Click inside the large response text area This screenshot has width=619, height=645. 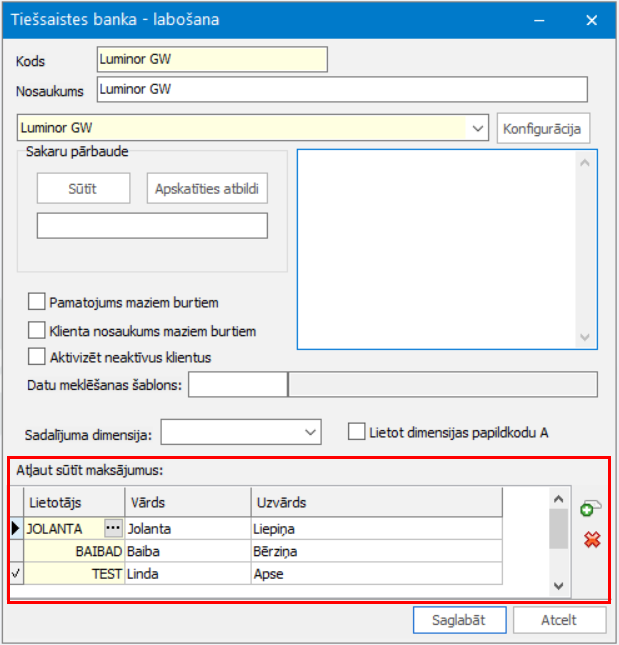pyautogui.click(x=437, y=249)
